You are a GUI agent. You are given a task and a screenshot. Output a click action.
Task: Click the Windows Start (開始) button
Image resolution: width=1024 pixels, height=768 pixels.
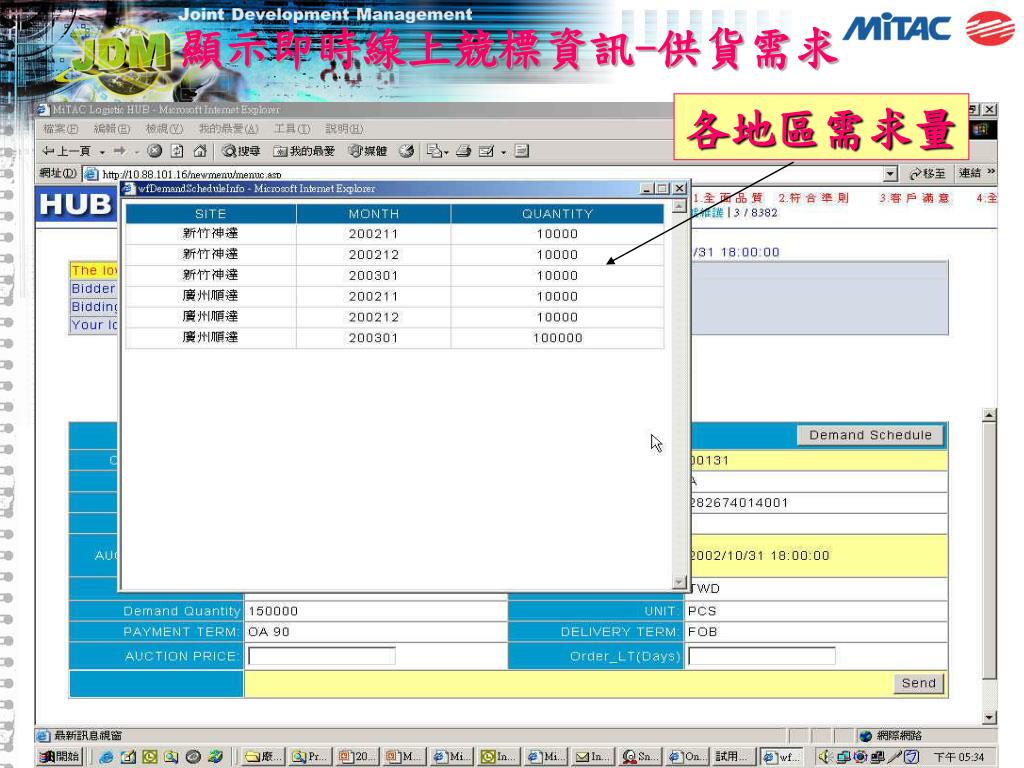point(59,756)
